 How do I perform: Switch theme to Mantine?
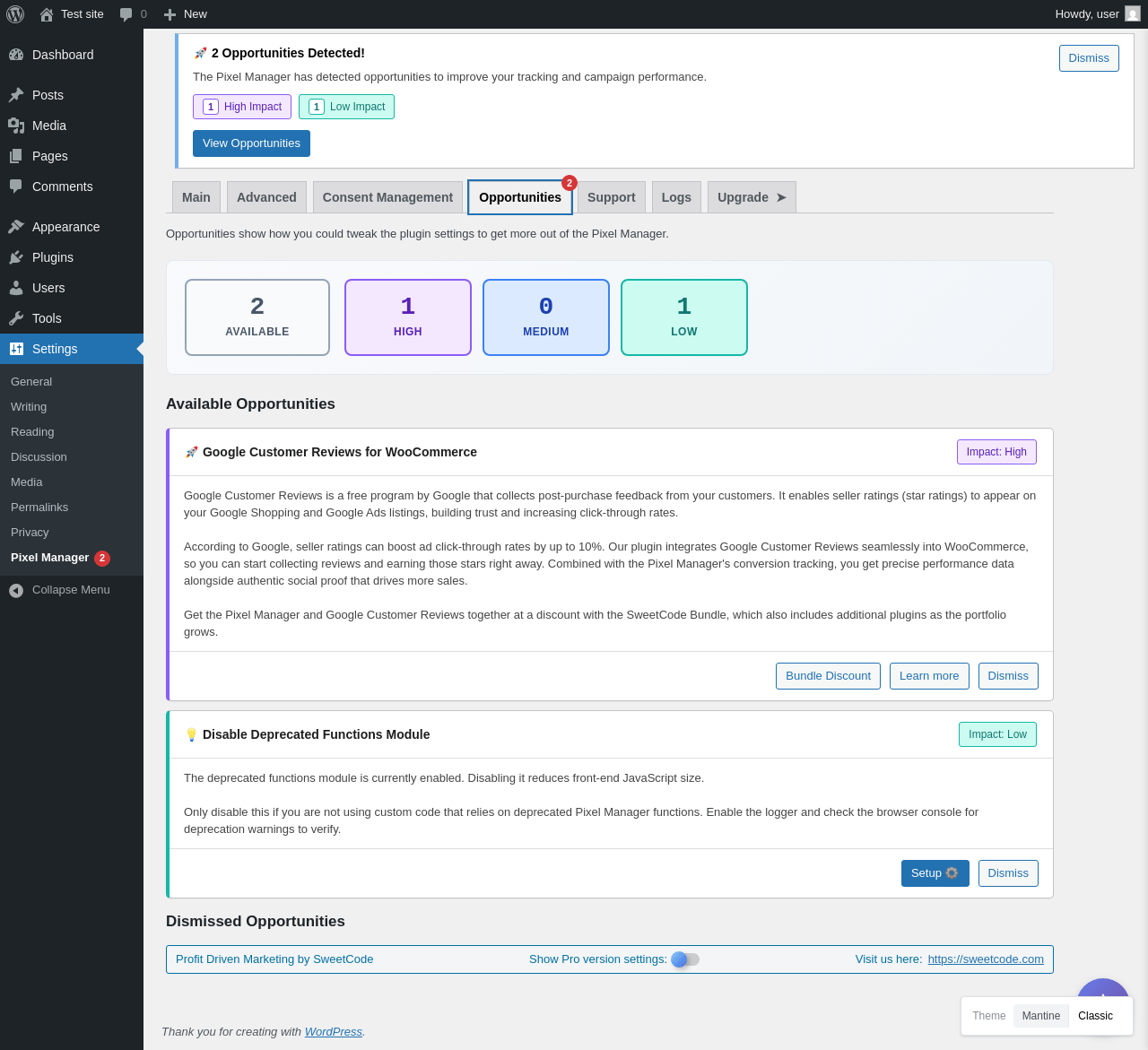pos(1041,1016)
